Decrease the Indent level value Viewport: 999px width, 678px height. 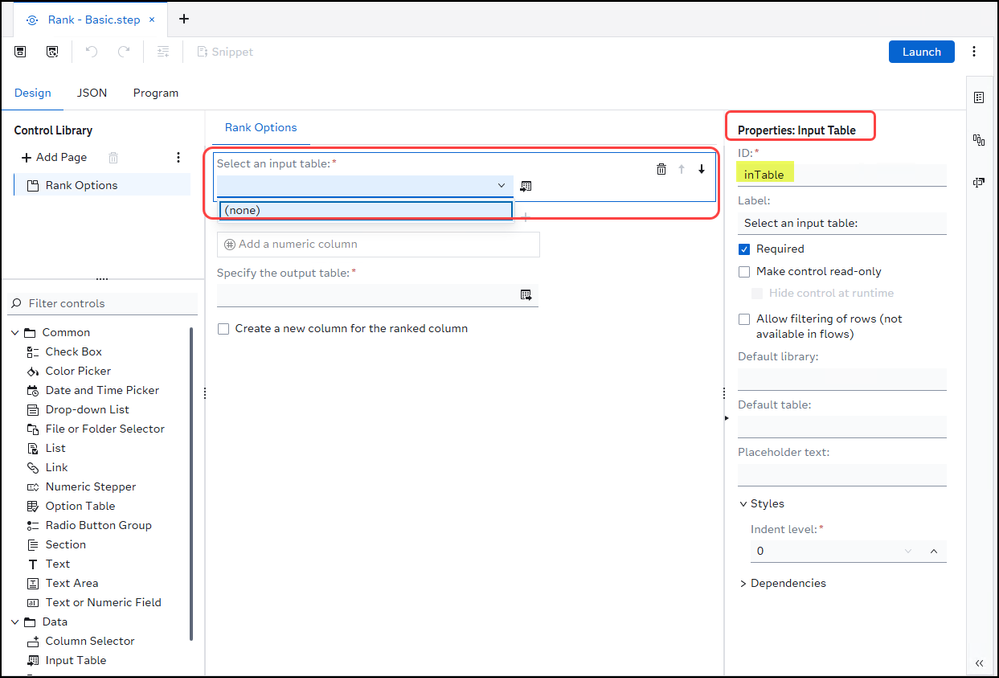[x=909, y=551]
